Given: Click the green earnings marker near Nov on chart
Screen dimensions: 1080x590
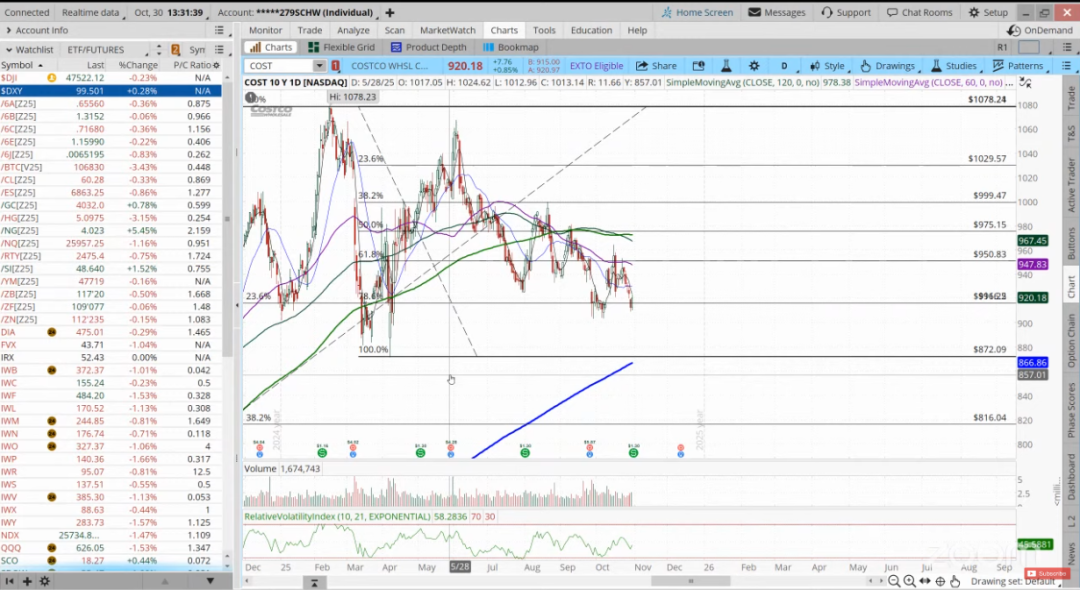Looking at the screenshot, I should (633, 453).
